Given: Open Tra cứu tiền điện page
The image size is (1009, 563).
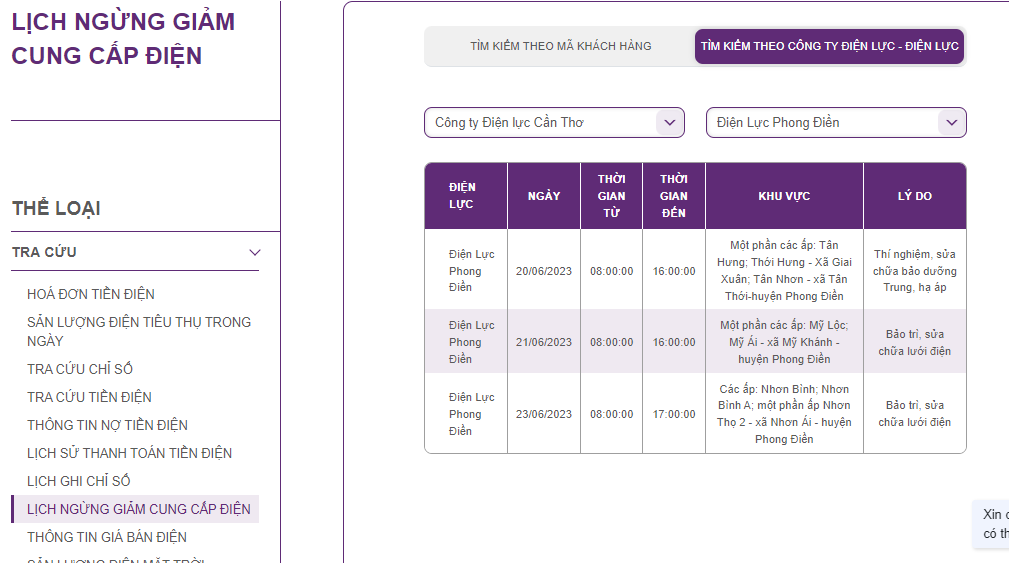Looking at the screenshot, I should pos(89,397).
